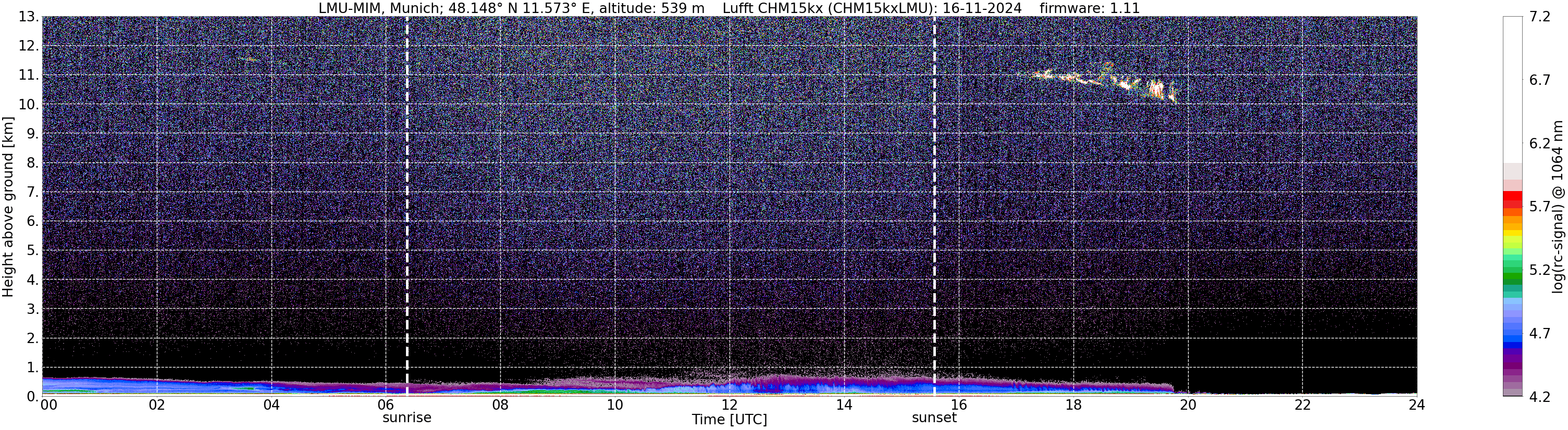This screenshot has width=1568, height=430.
Task: Click the white dashed sunrise line
Action: (406, 207)
